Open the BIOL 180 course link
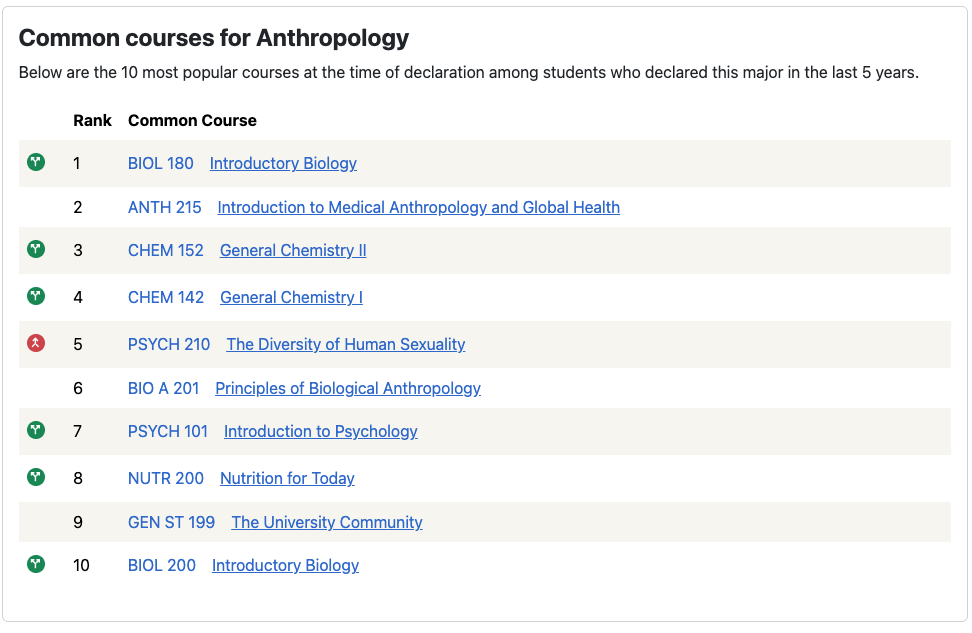The width and height of the screenshot is (972, 633). click(x=160, y=163)
